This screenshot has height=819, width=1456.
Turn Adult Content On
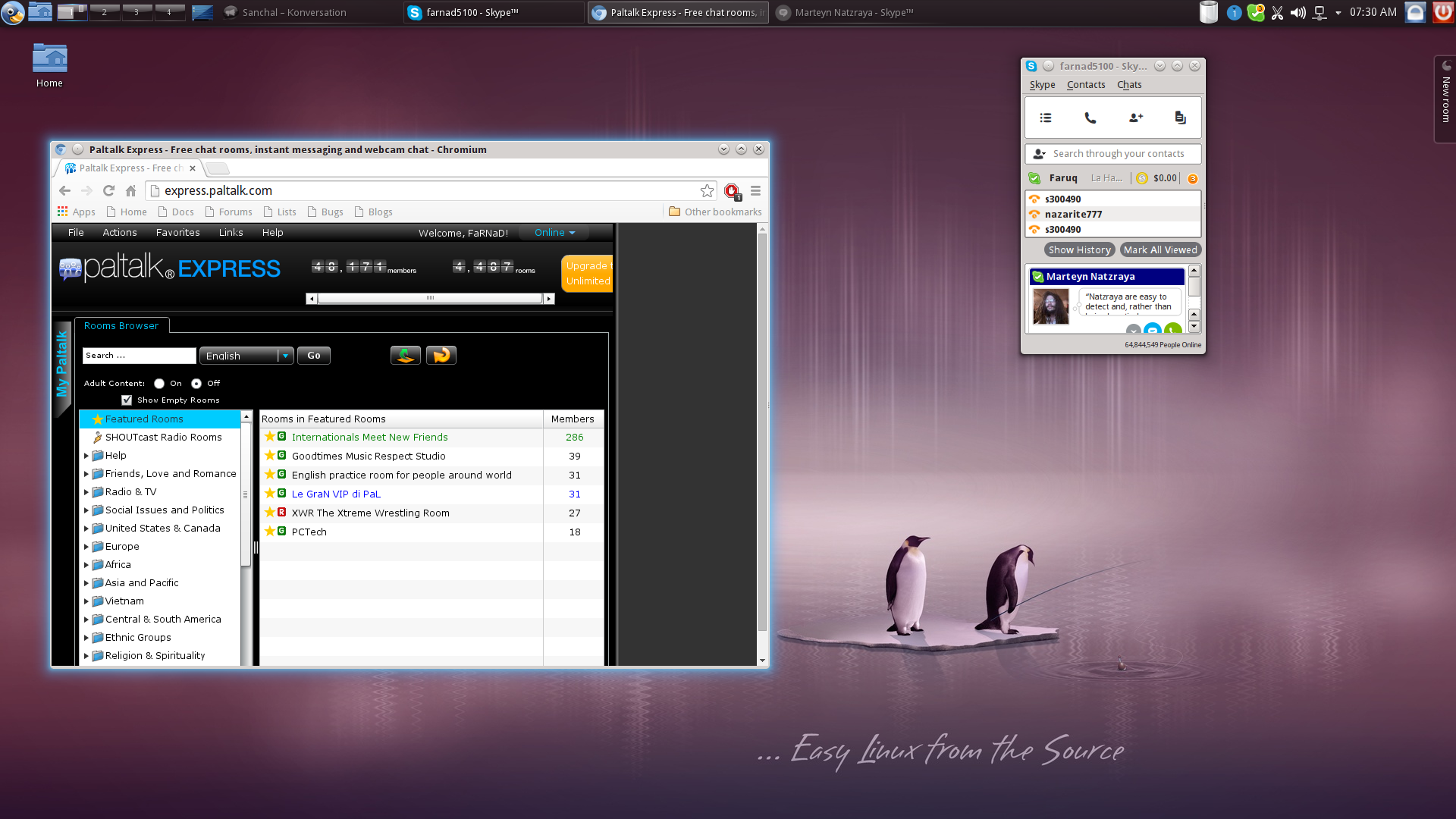coord(159,384)
